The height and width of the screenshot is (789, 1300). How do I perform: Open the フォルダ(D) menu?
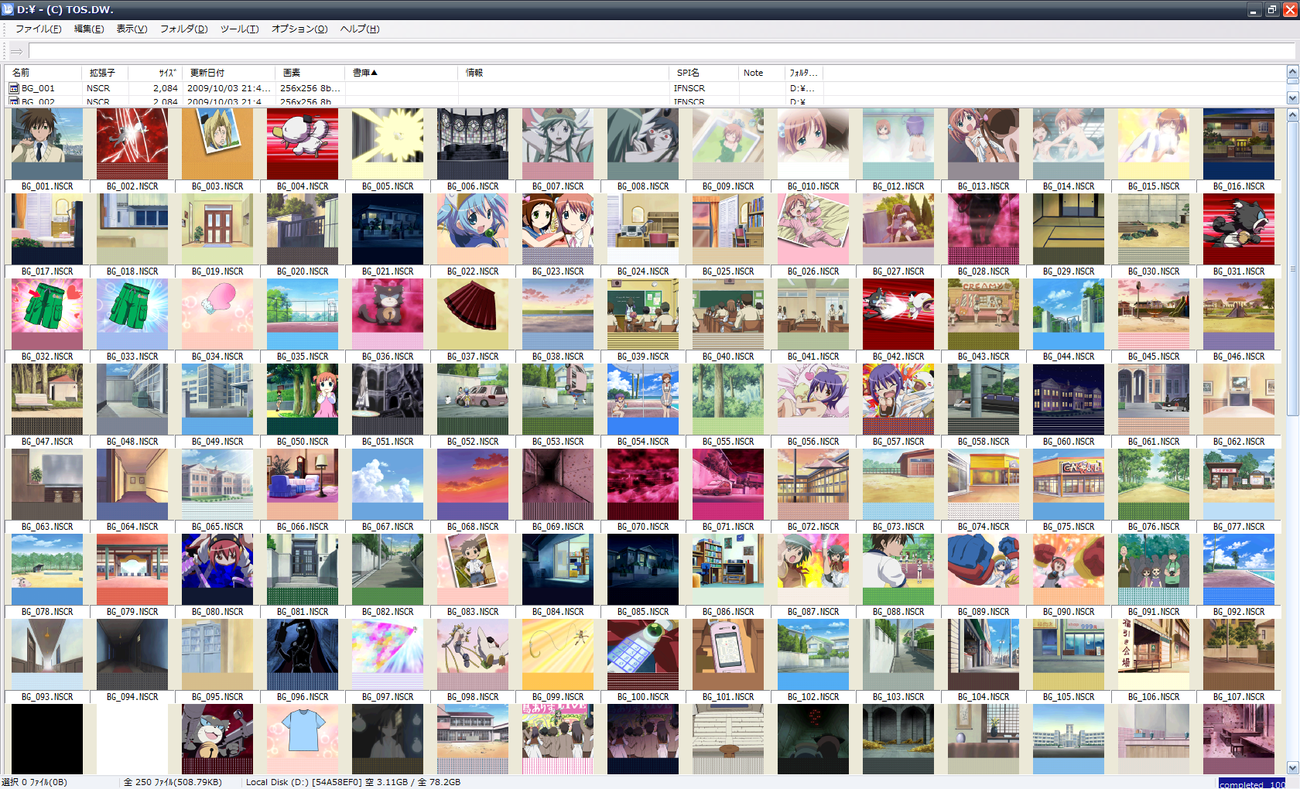(x=183, y=29)
